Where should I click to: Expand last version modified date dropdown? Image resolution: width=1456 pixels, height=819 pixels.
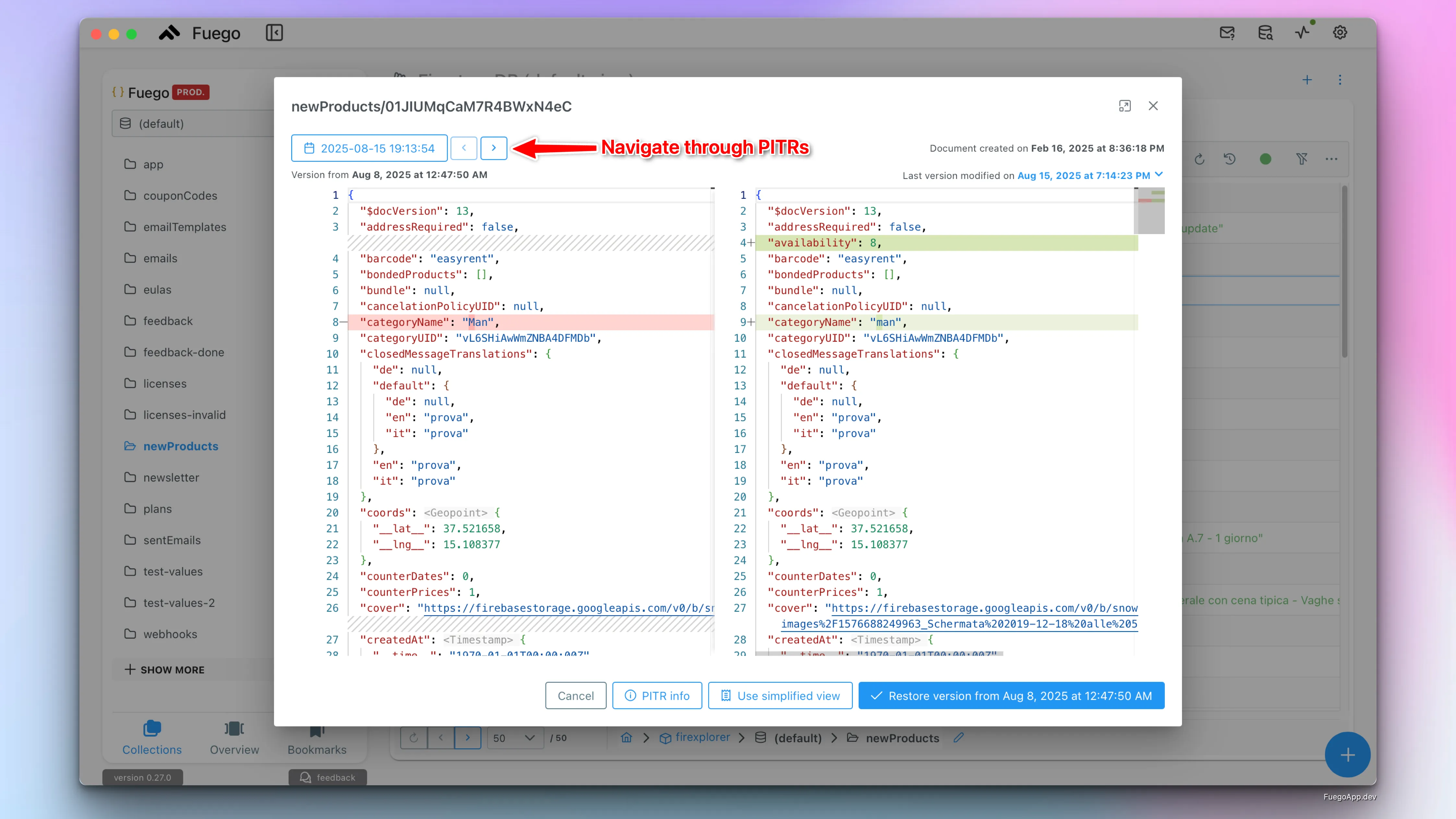point(1159,175)
